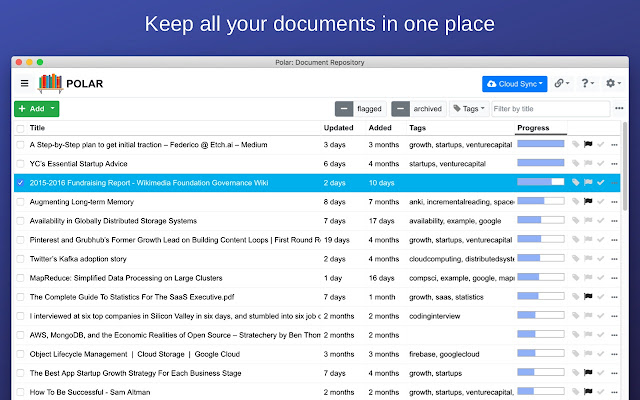Open the ellipsis menu for Augmenting Long-term Memory

pyautogui.click(x=614, y=202)
